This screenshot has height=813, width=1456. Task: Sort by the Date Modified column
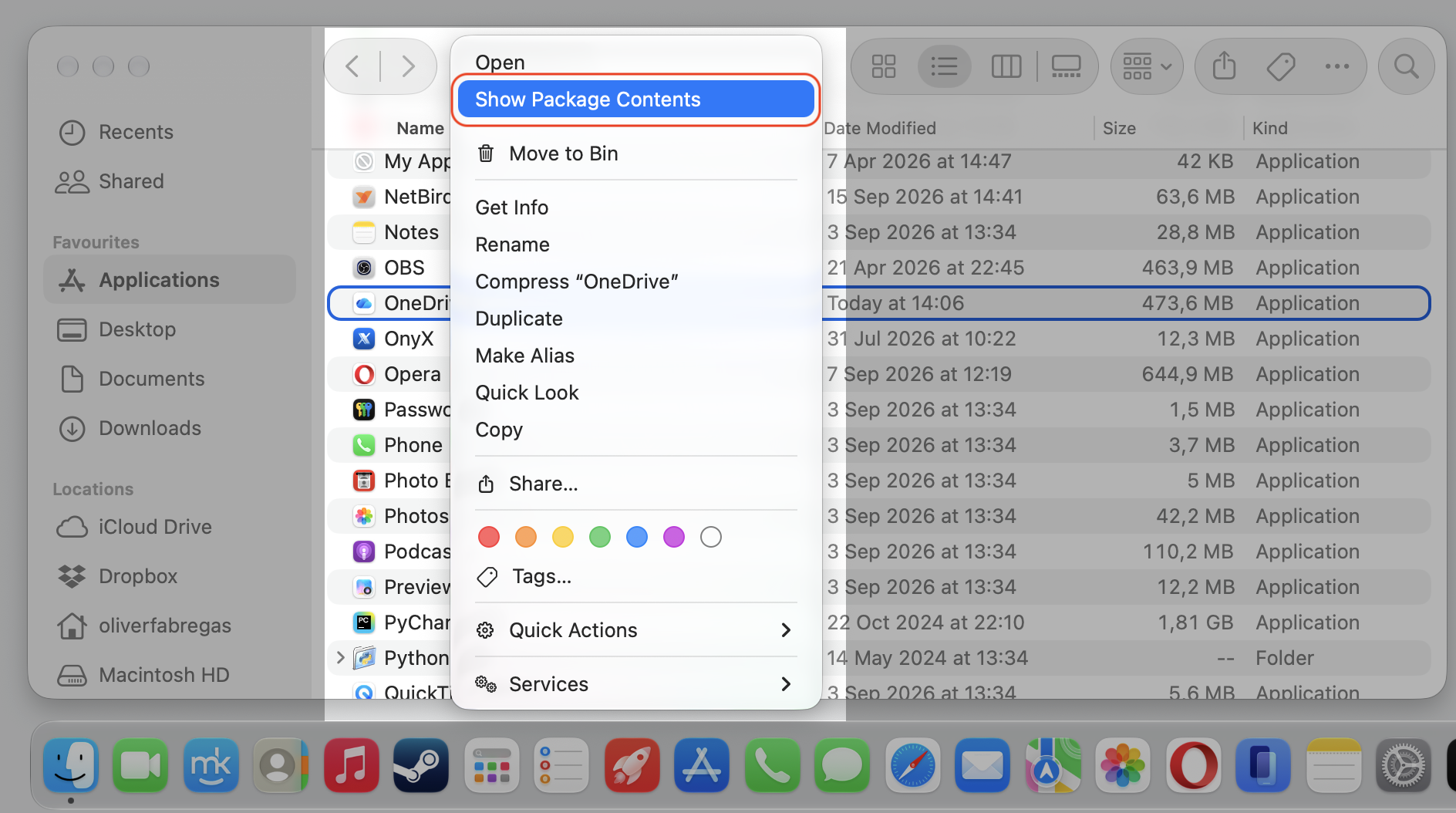[880, 128]
